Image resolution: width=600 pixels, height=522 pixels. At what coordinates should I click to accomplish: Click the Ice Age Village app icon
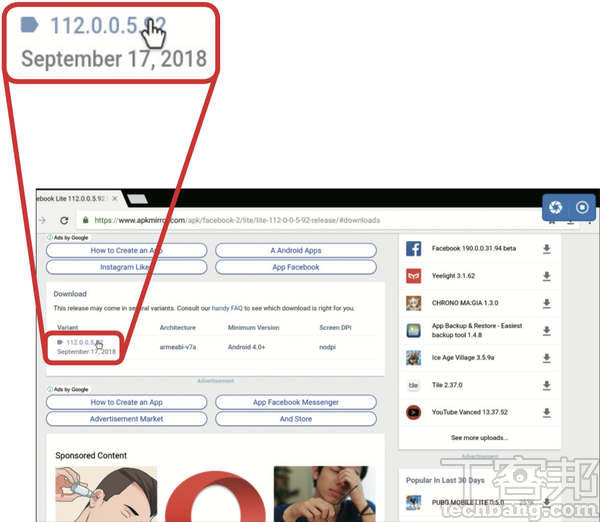tap(414, 358)
